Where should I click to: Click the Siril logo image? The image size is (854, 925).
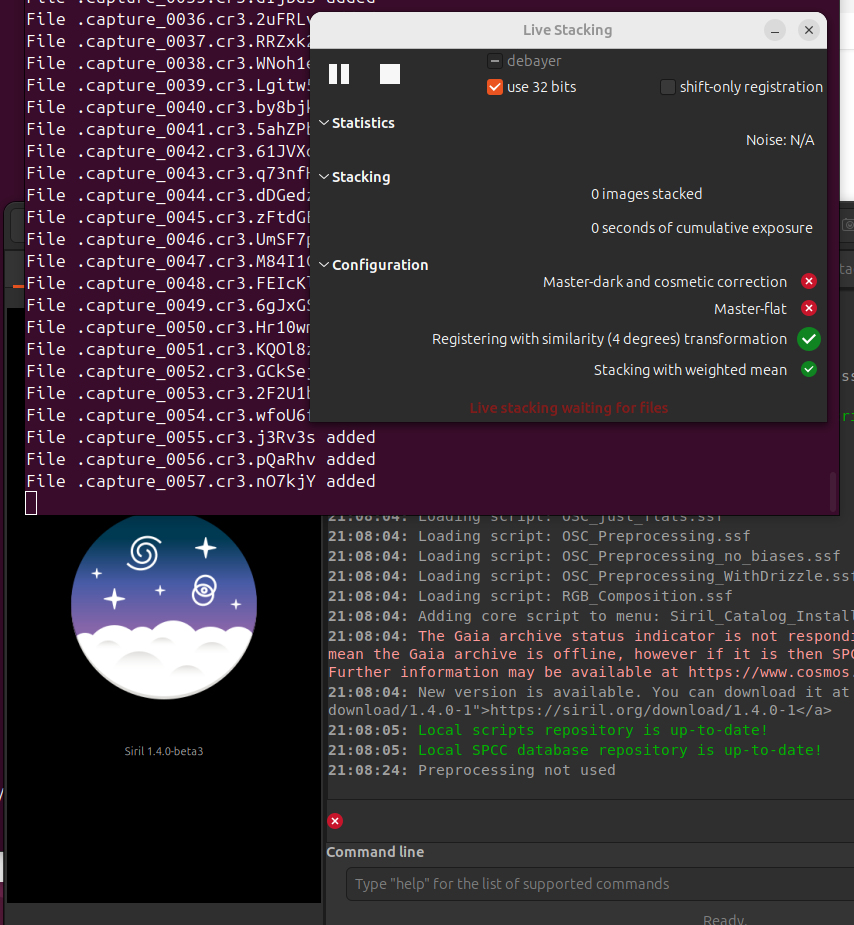(164, 610)
